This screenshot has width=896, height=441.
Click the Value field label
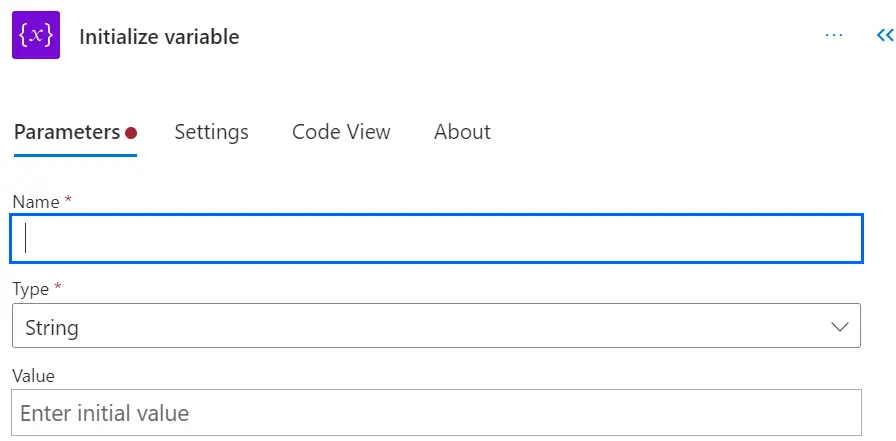tap(33, 376)
